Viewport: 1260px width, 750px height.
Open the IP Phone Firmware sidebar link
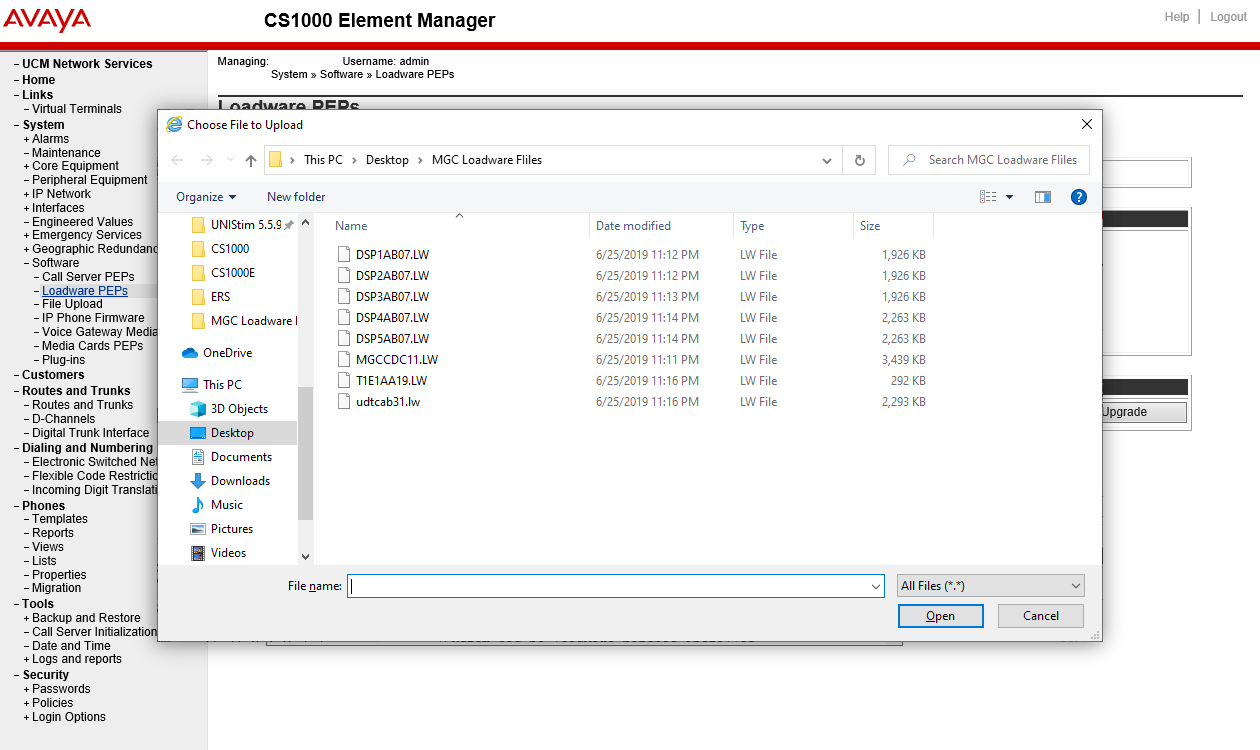(93, 318)
